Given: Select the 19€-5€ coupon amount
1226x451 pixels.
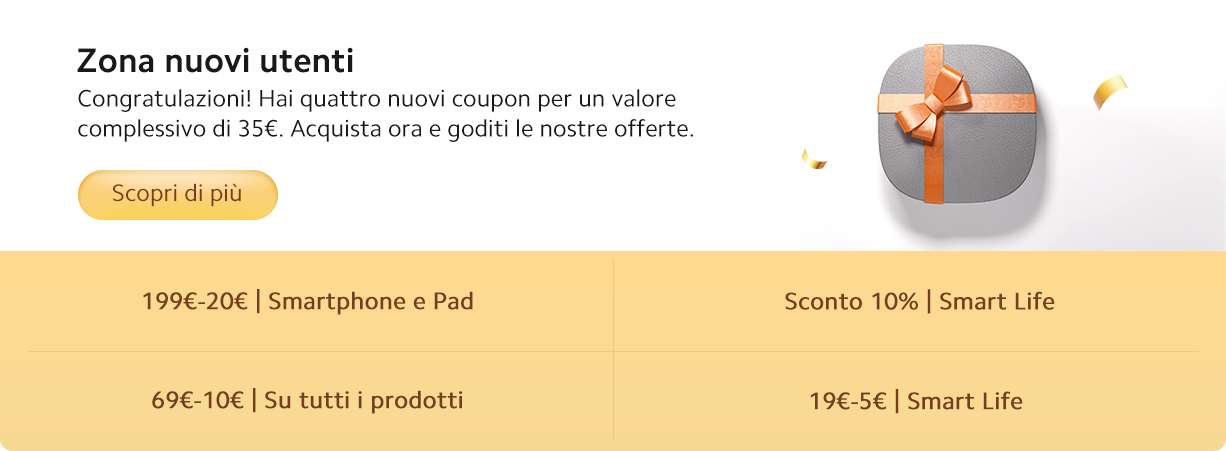Looking at the screenshot, I should [848, 401].
